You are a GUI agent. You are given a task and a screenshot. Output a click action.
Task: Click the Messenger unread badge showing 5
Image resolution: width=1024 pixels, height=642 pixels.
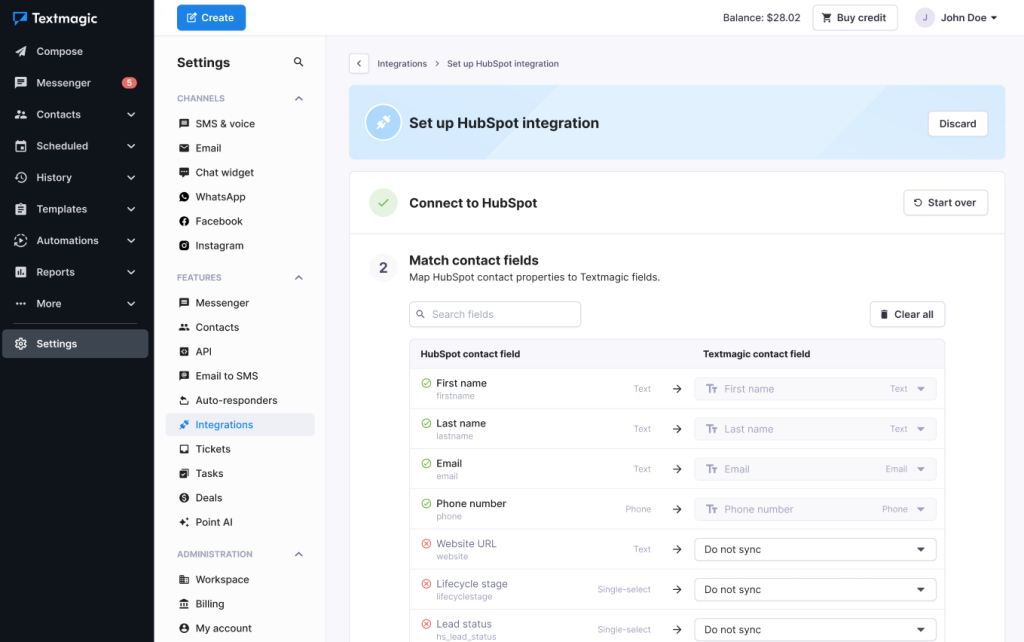[129, 83]
